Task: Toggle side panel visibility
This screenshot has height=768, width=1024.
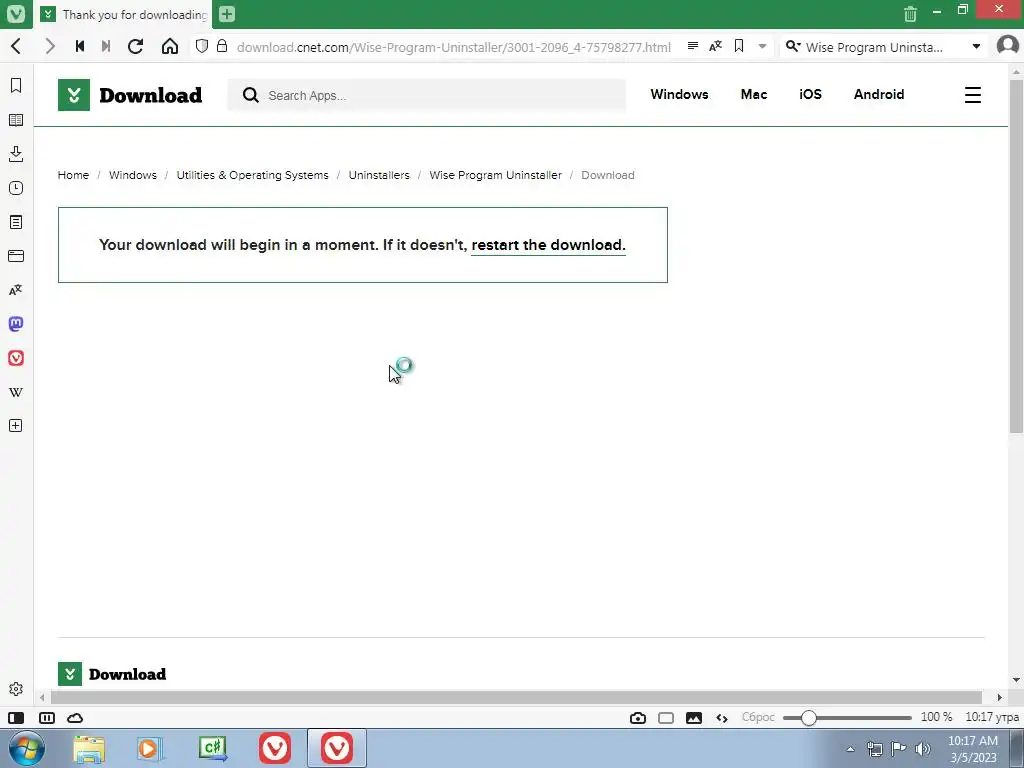Action: pyautogui.click(x=16, y=718)
